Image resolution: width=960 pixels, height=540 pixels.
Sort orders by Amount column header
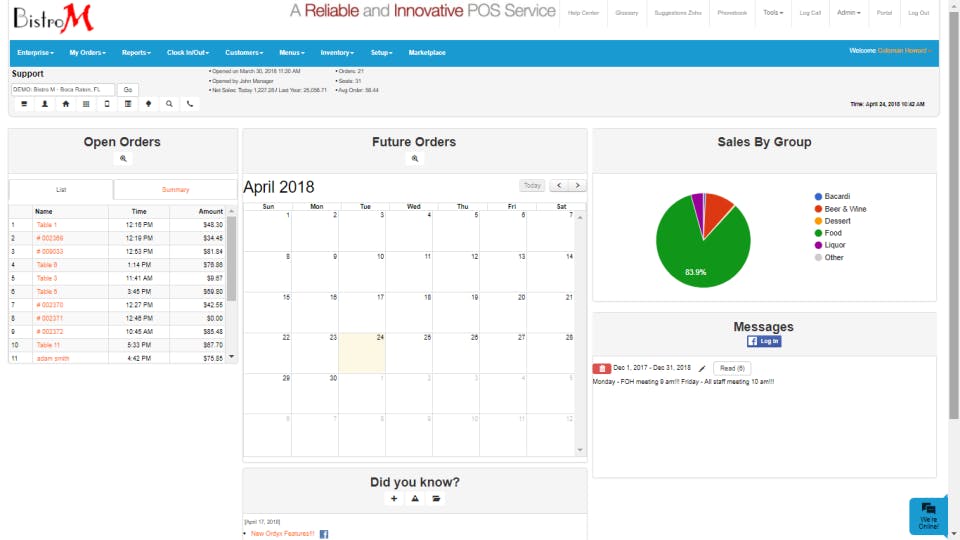[210, 211]
